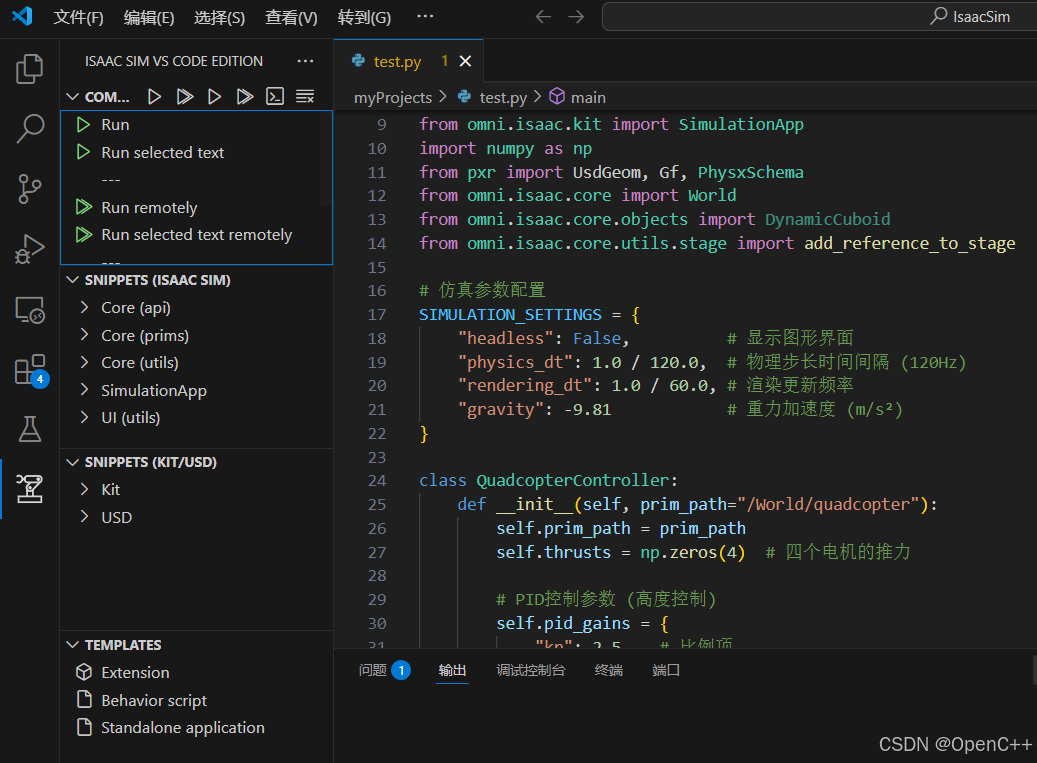Click test.py in the breadcrumb
Viewport: 1037px width, 763px height.
[503, 98]
